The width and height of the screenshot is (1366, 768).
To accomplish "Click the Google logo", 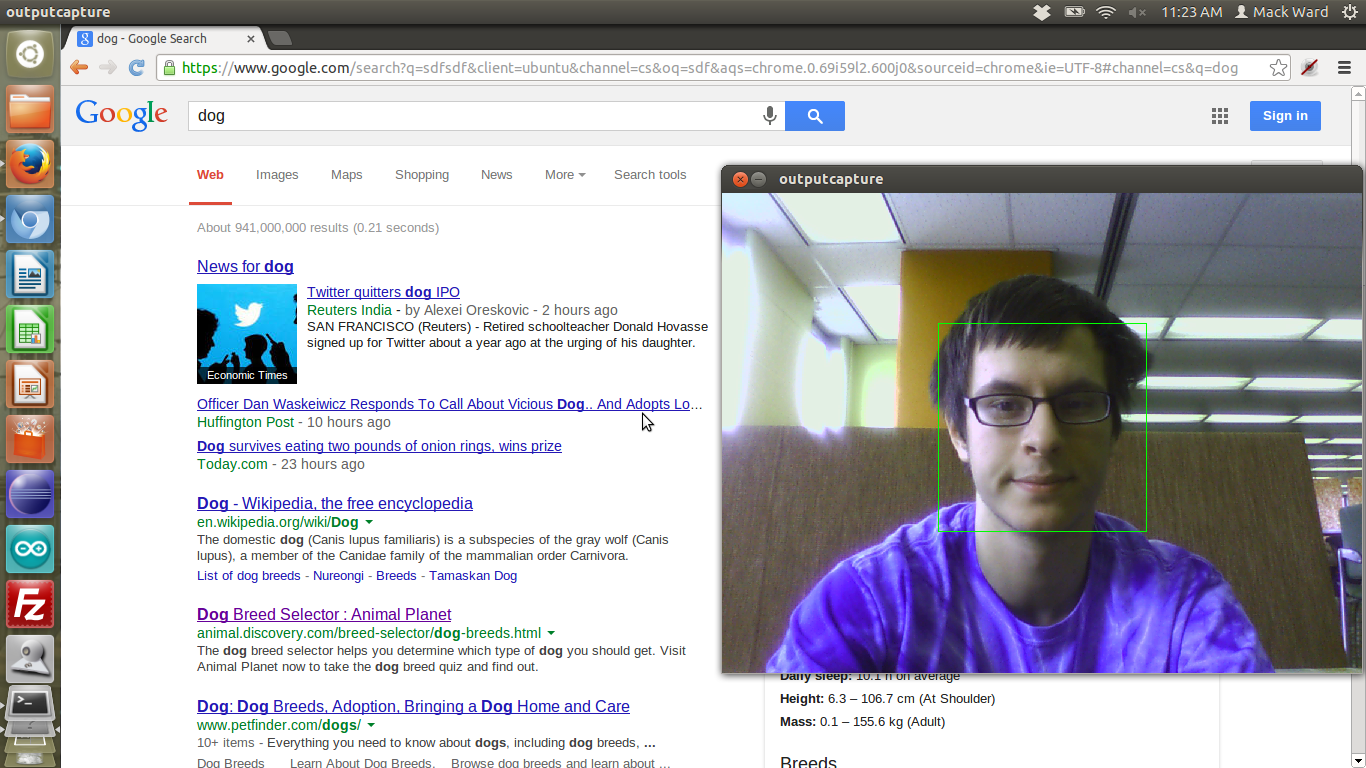I will pos(122,115).
